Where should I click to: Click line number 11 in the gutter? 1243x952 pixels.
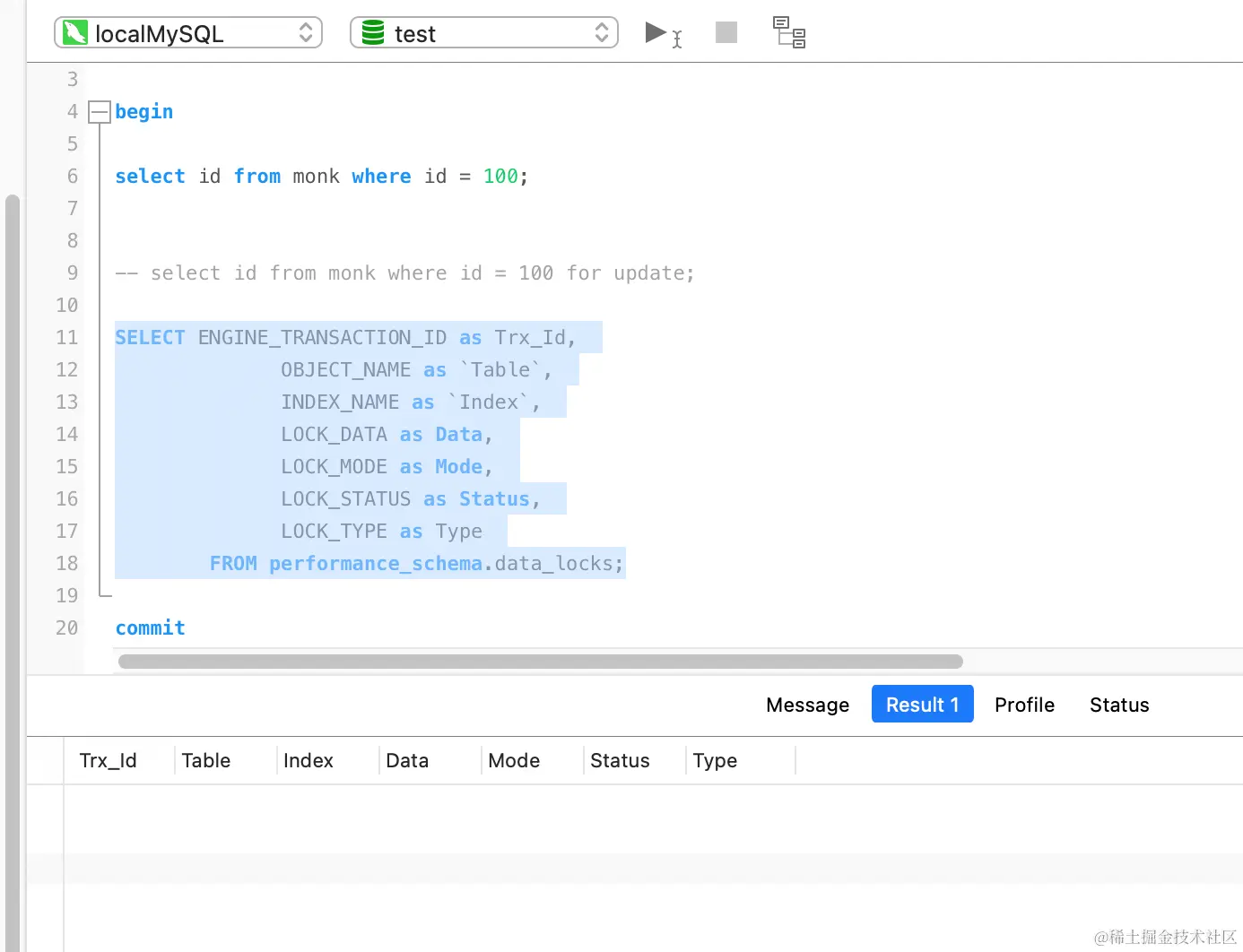pos(67,338)
